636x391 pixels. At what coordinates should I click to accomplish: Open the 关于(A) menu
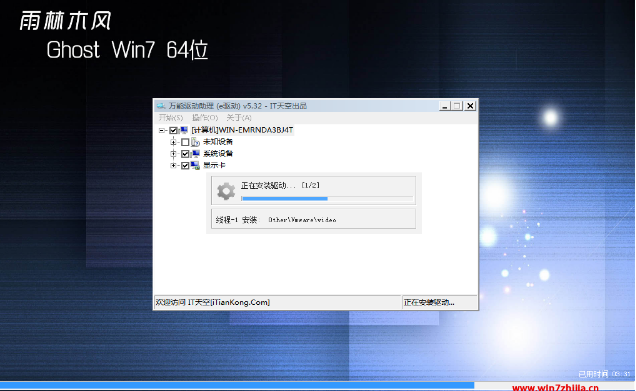239,118
